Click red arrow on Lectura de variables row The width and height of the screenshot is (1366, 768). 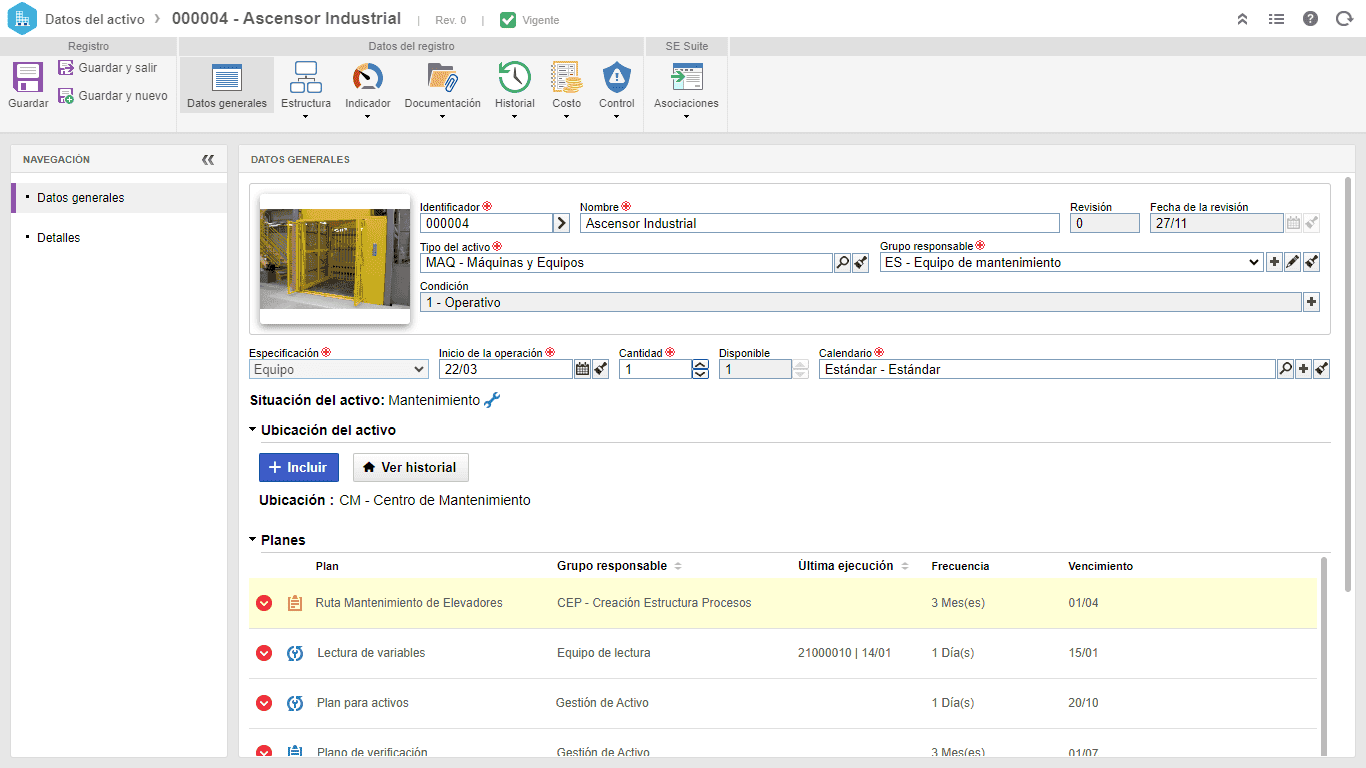(x=264, y=653)
